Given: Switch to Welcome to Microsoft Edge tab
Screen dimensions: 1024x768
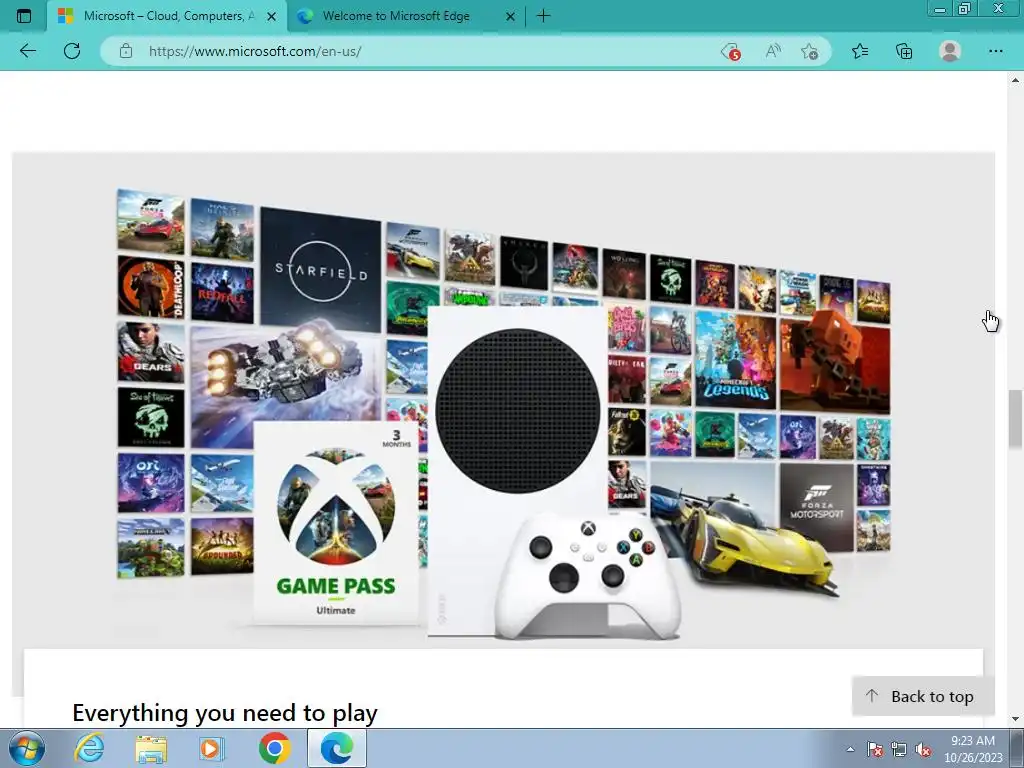Looking at the screenshot, I should pyautogui.click(x=406, y=16).
